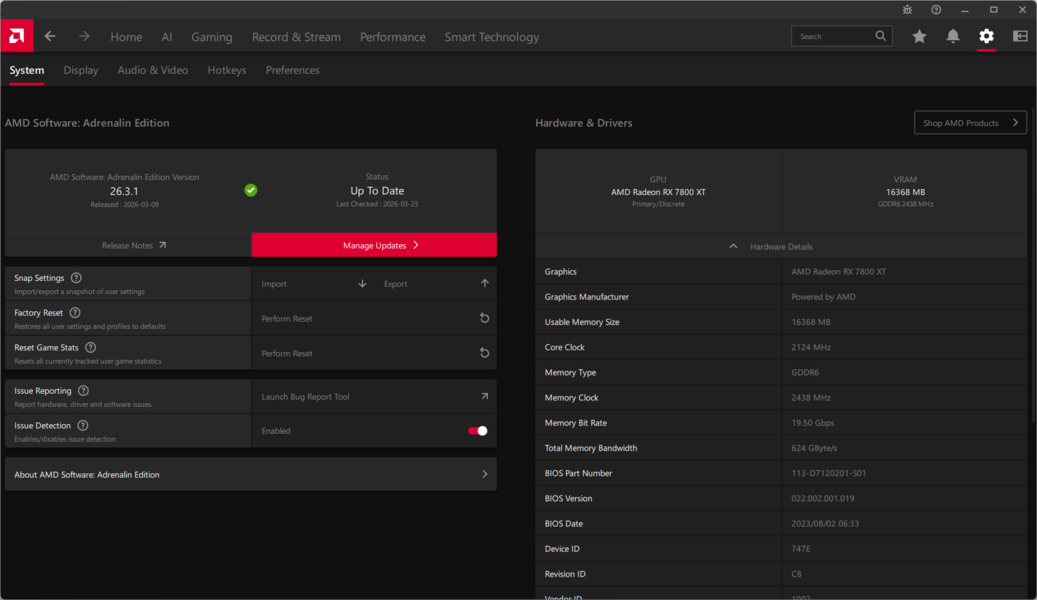Click the AMD logo home icon
1037x600 pixels.
(x=16, y=37)
